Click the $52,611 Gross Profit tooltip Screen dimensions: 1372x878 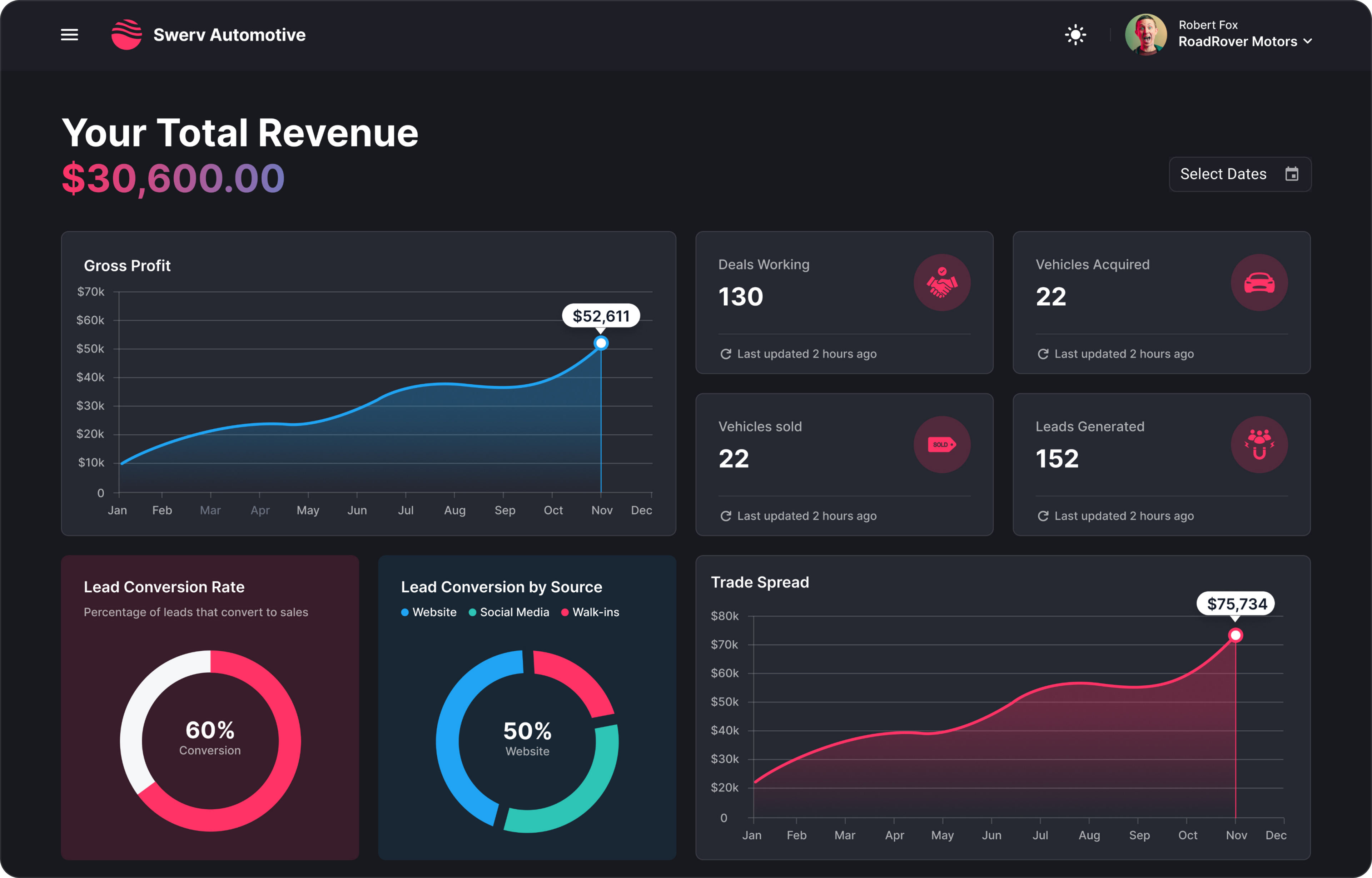[601, 316]
